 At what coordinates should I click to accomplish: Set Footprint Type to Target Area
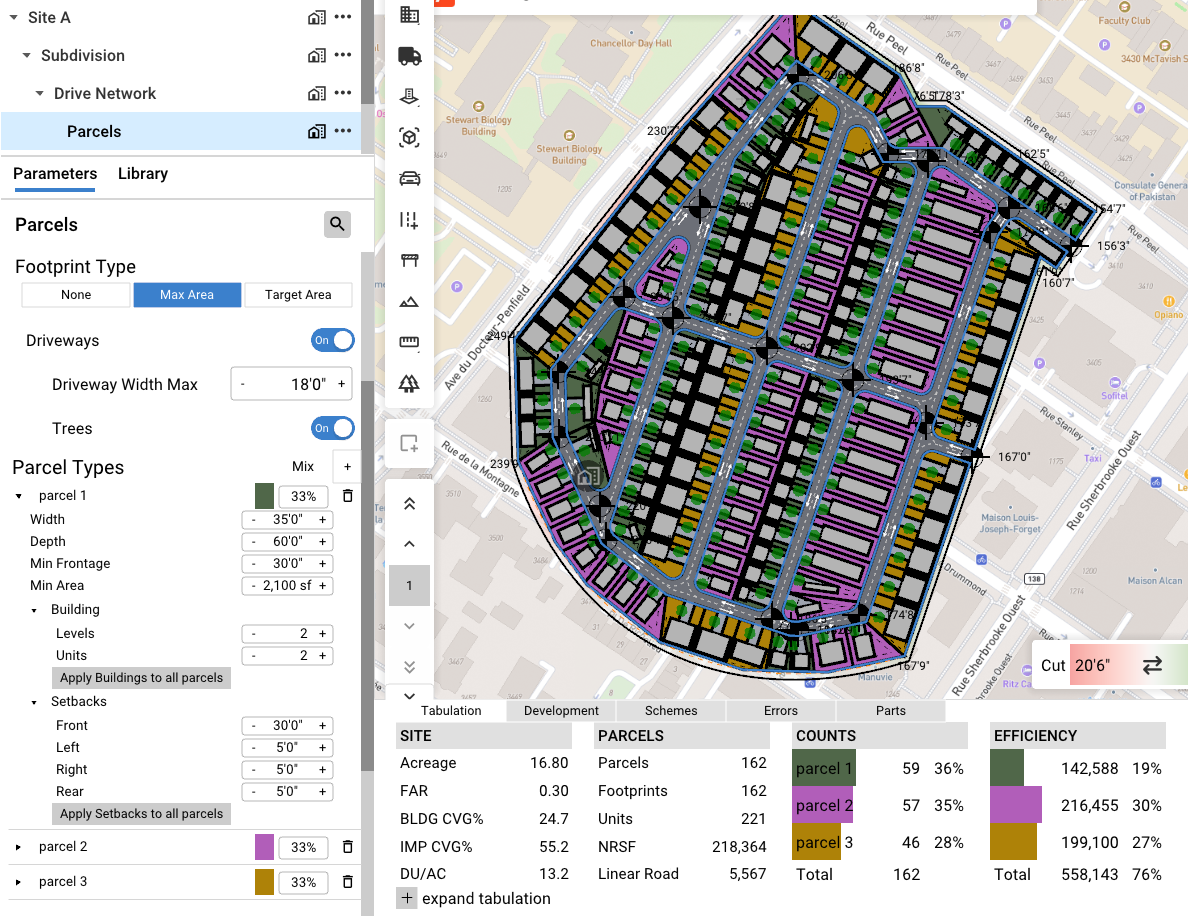tap(298, 295)
